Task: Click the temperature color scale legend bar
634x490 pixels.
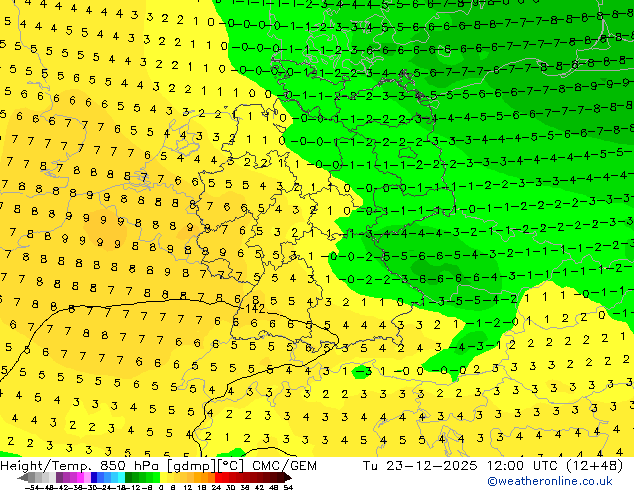Action: pyautogui.click(x=154, y=477)
